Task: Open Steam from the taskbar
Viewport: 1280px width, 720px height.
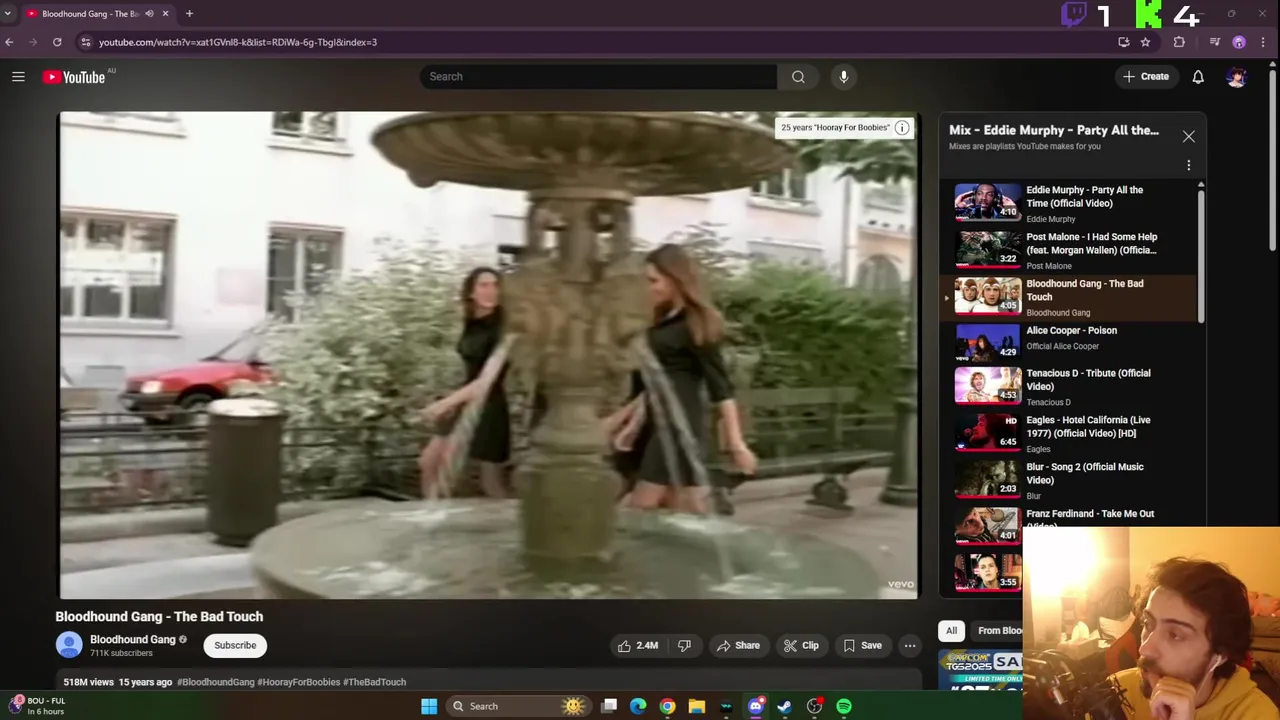Action: (x=785, y=706)
